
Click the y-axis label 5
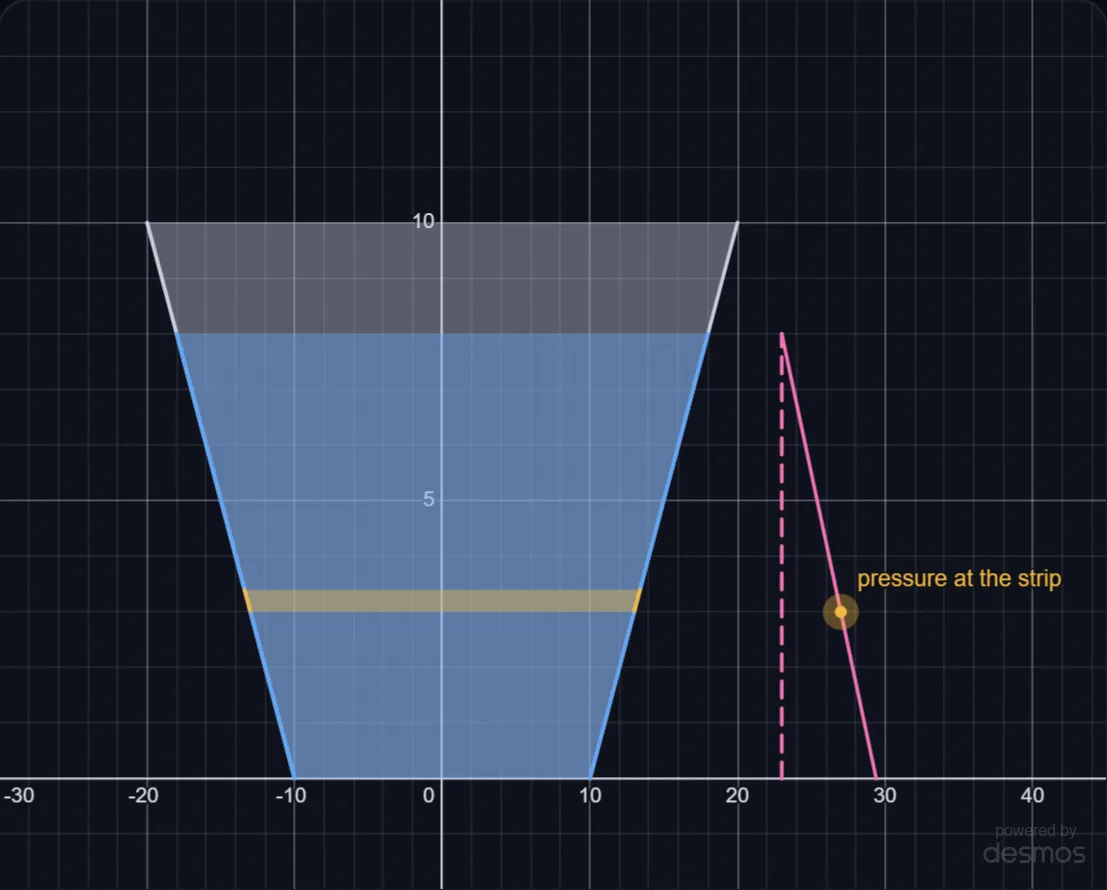click(429, 500)
